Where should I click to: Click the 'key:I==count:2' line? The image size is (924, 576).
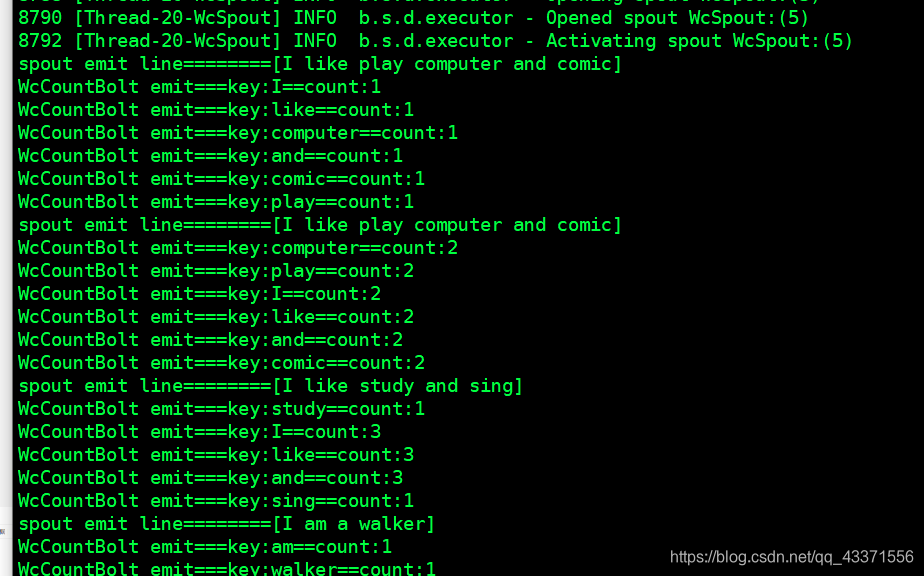(200, 294)
